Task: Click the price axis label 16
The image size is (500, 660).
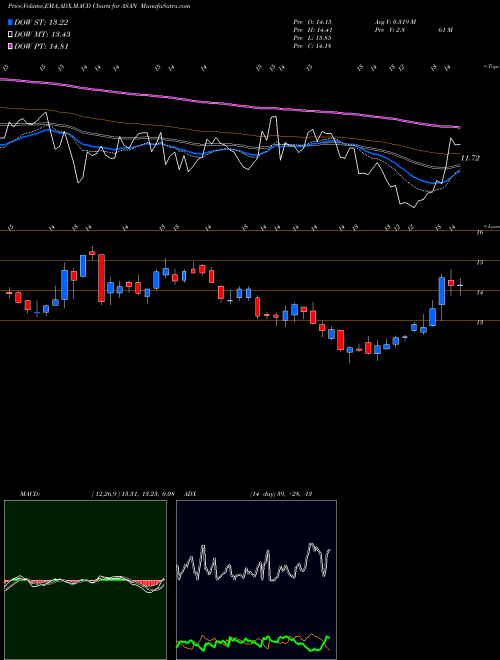Action: (479, 233)
